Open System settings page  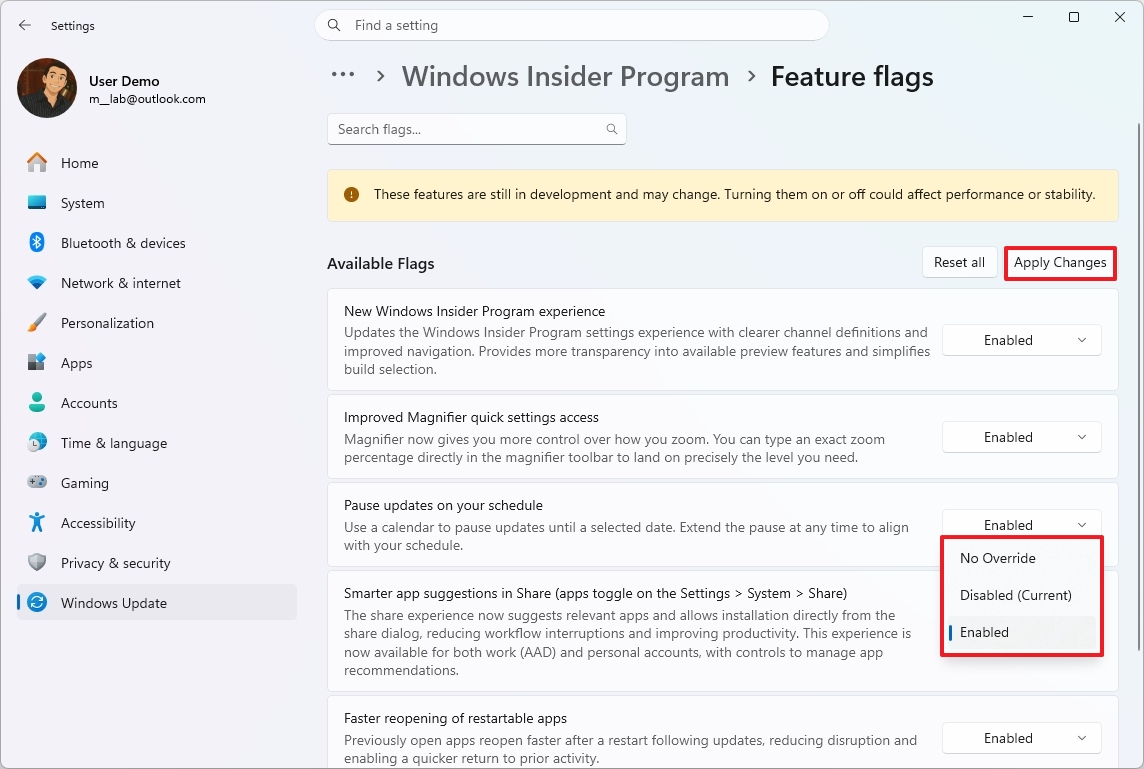[157, 203]
